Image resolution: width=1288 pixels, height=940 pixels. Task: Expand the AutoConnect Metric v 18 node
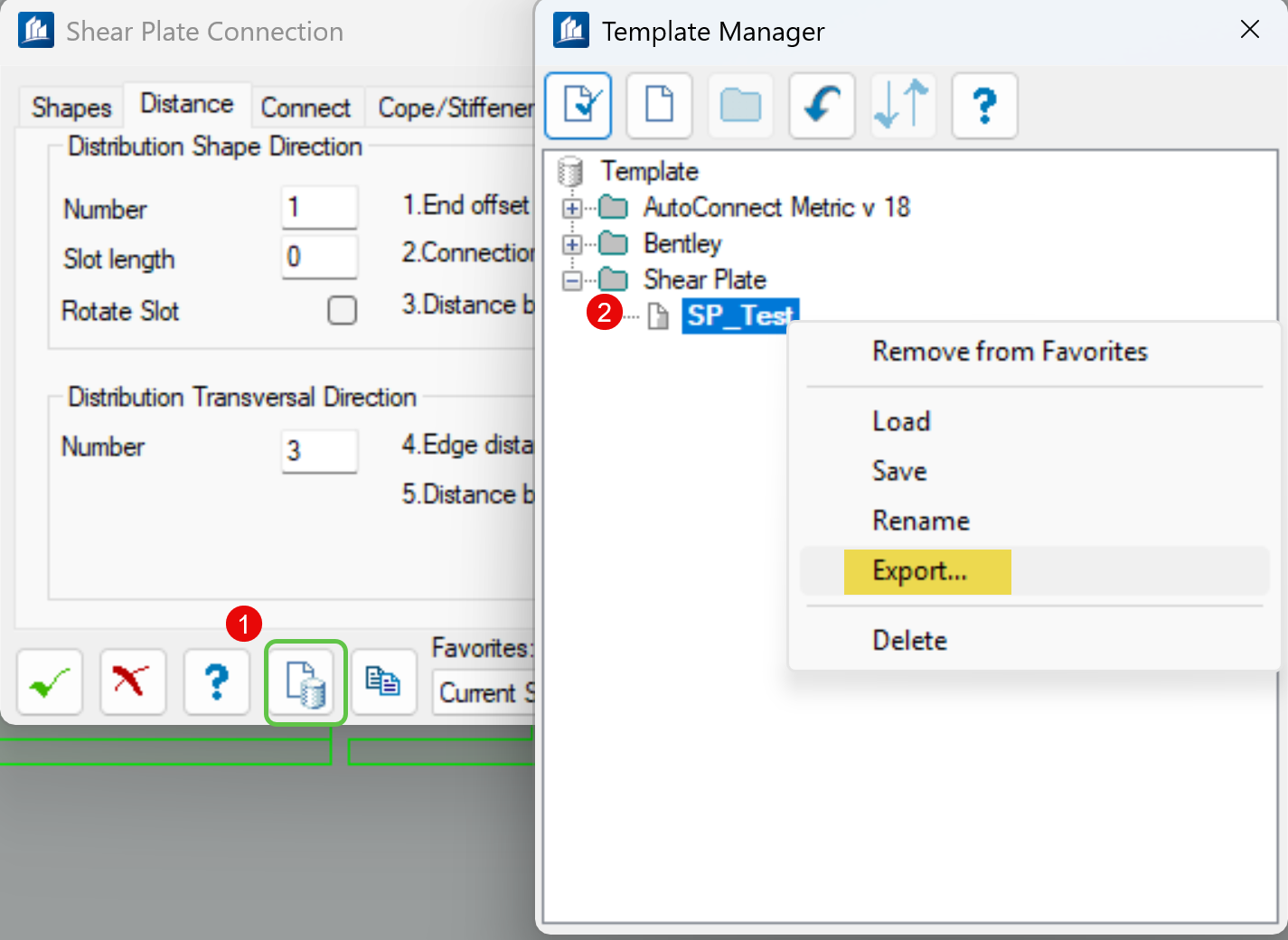click(571, 209)
